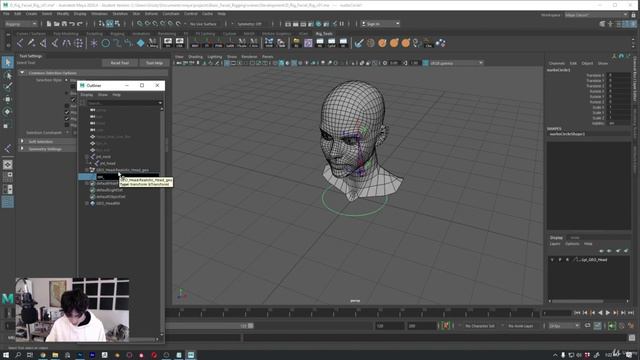Click the single-pane layout icon

click(x=7, y=164)
